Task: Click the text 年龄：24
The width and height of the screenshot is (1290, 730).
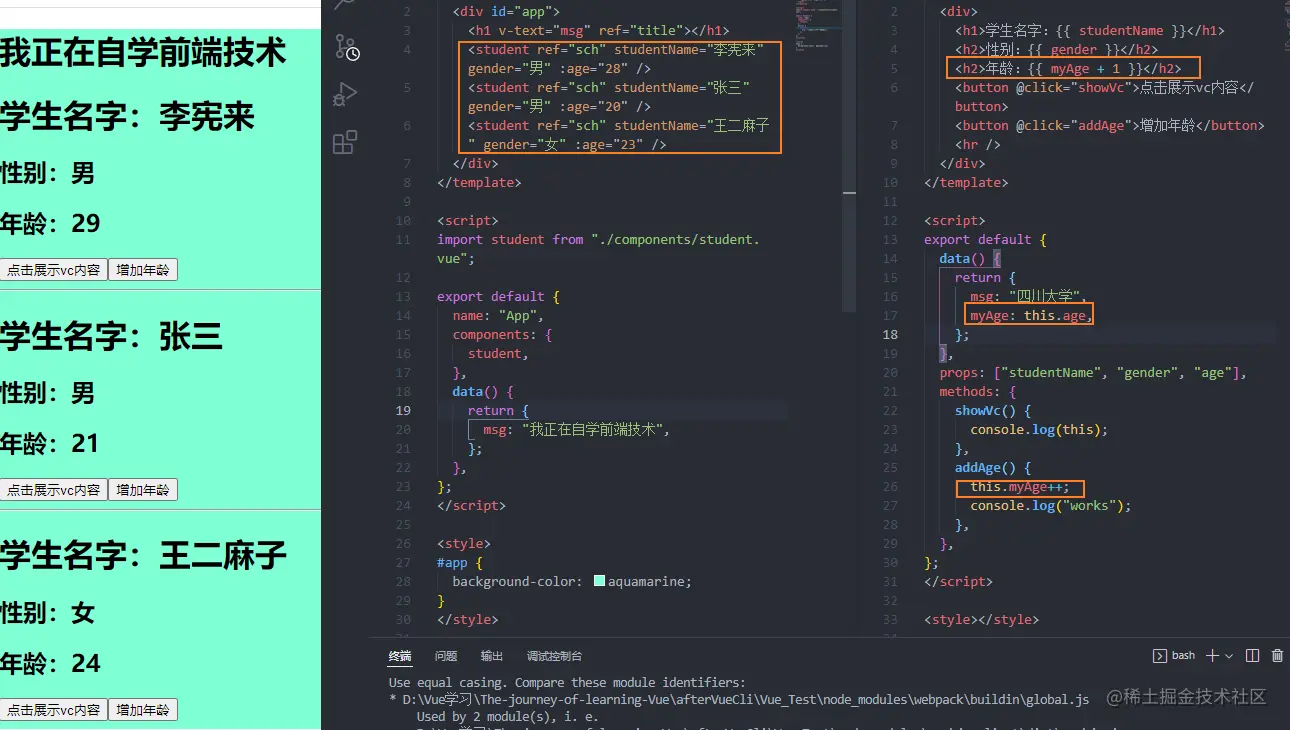Action: (50, 663)
